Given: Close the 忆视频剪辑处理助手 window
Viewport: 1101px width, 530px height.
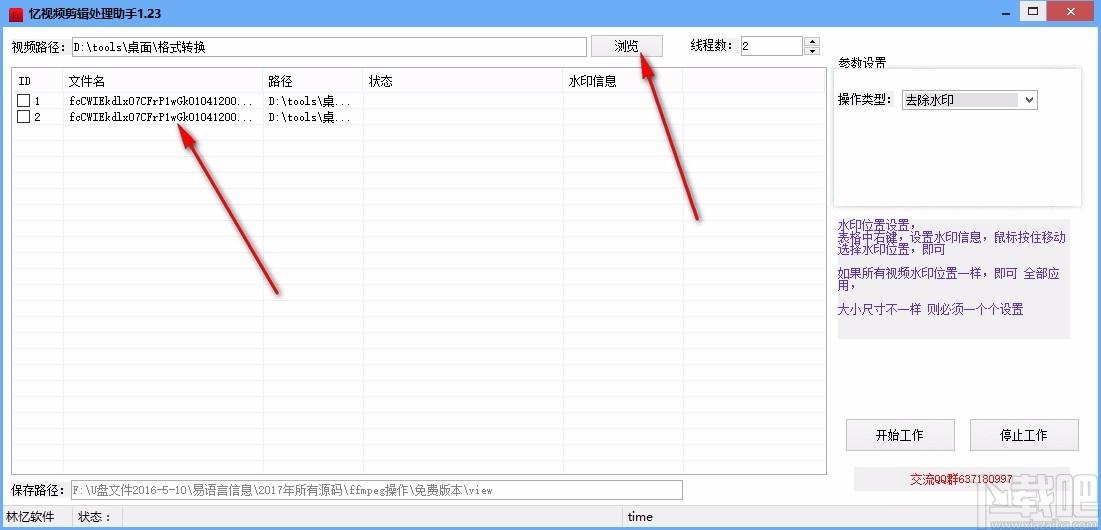Looking at the screenshot, I should tap(1070, 11).
